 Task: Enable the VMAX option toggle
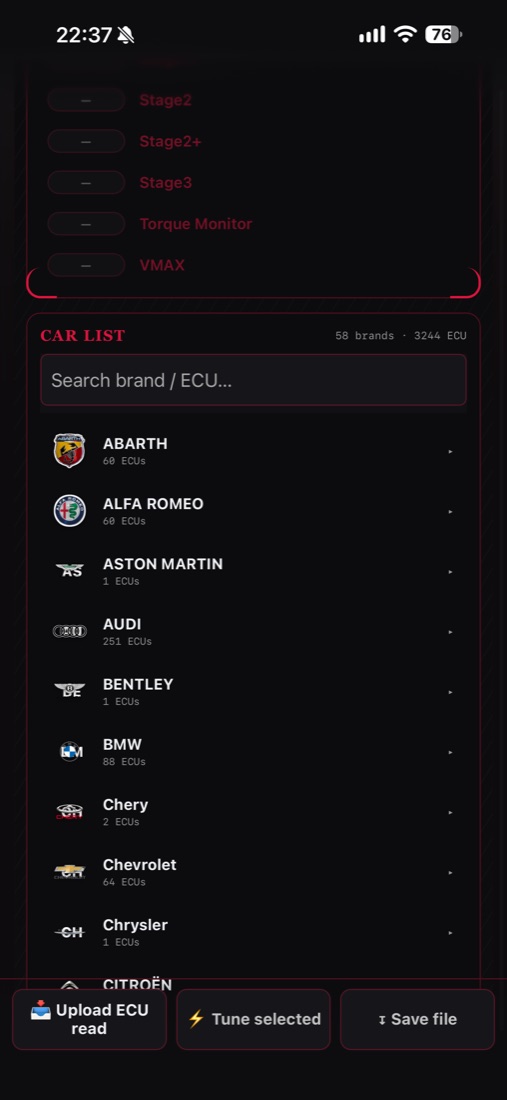[x=86, y=265]
